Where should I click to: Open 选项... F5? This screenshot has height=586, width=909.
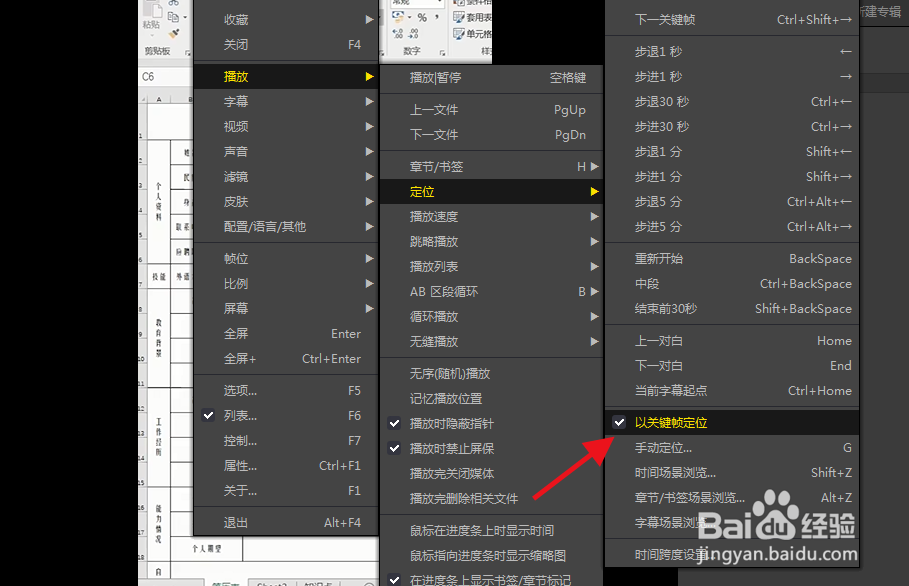[x=286, y=391]
